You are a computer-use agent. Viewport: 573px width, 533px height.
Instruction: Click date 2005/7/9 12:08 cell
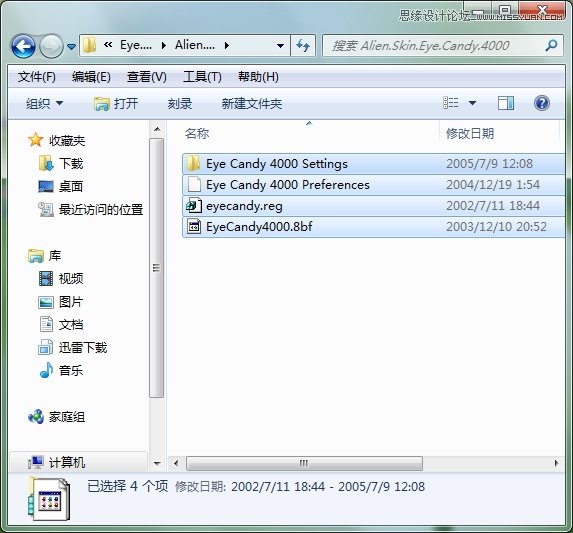(489, 164)
